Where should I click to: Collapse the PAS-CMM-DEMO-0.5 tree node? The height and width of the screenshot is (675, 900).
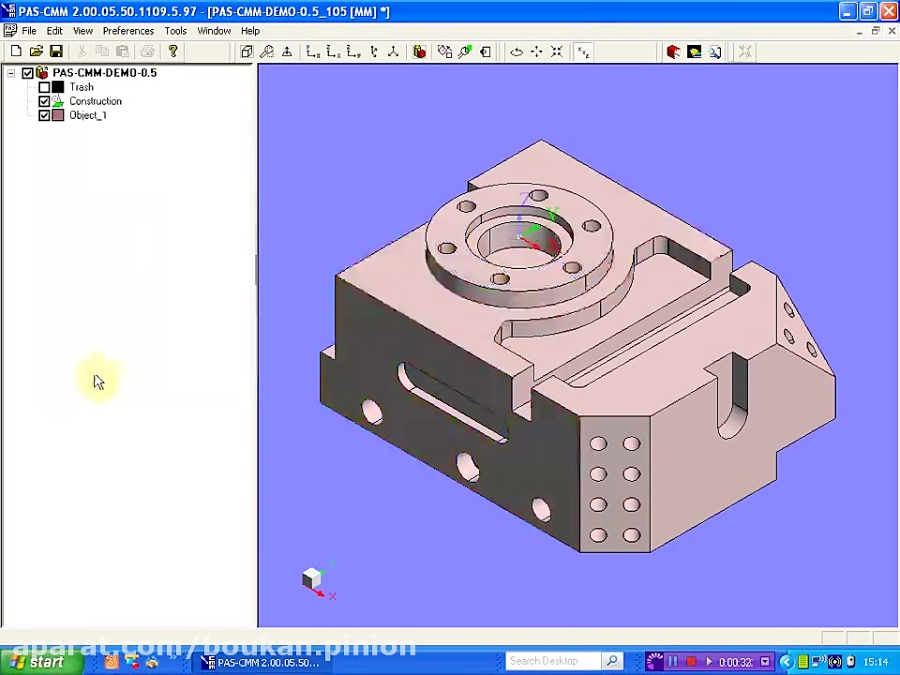coord(12,72)
